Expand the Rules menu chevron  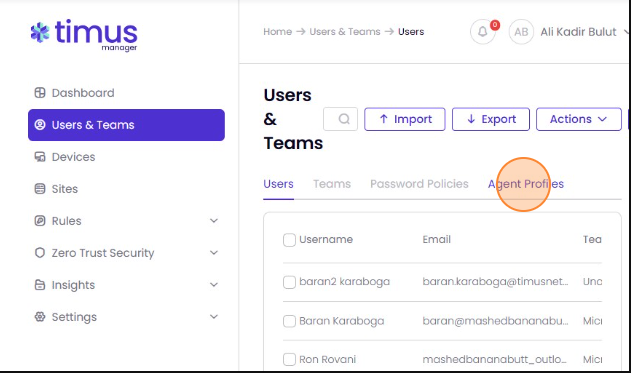214,221
